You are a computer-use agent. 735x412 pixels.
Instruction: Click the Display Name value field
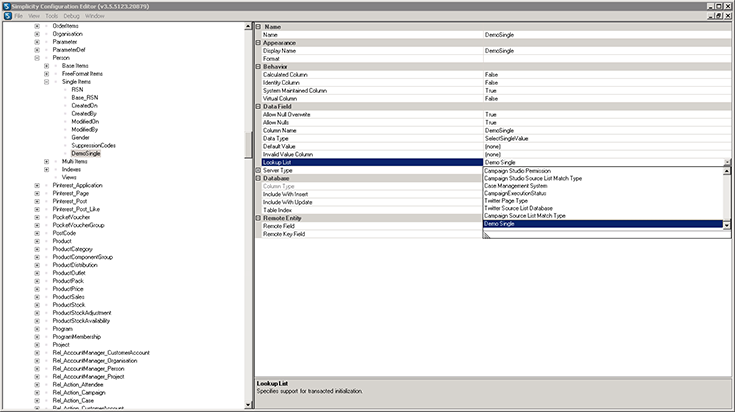tap(607, 51)
